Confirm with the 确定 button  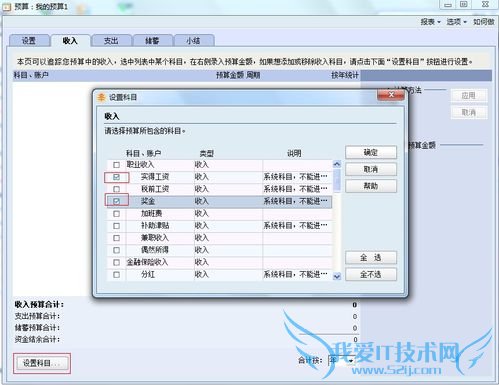(x=371, y=152)
